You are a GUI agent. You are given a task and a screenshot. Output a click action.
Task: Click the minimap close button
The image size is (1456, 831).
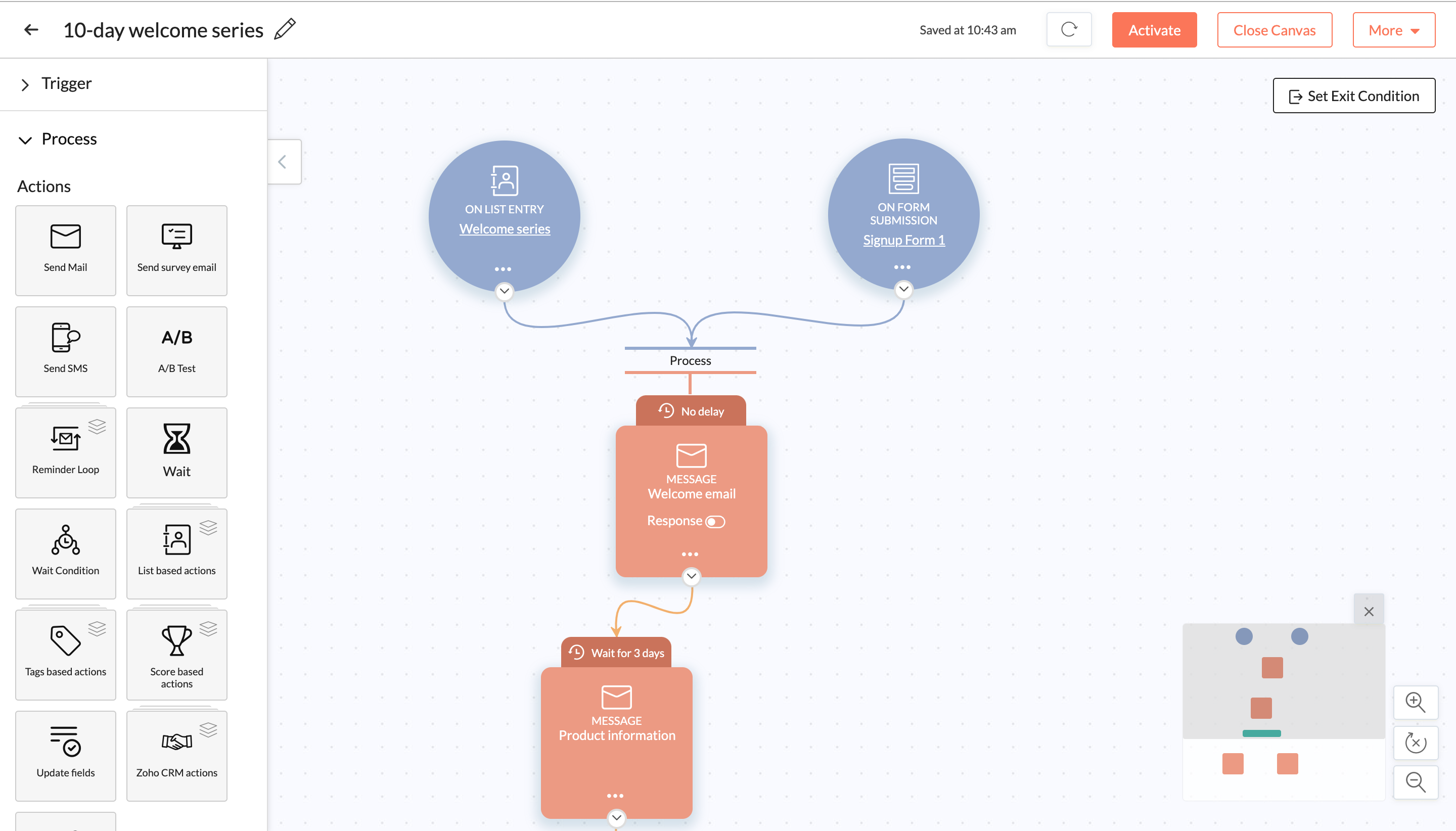1369,611
